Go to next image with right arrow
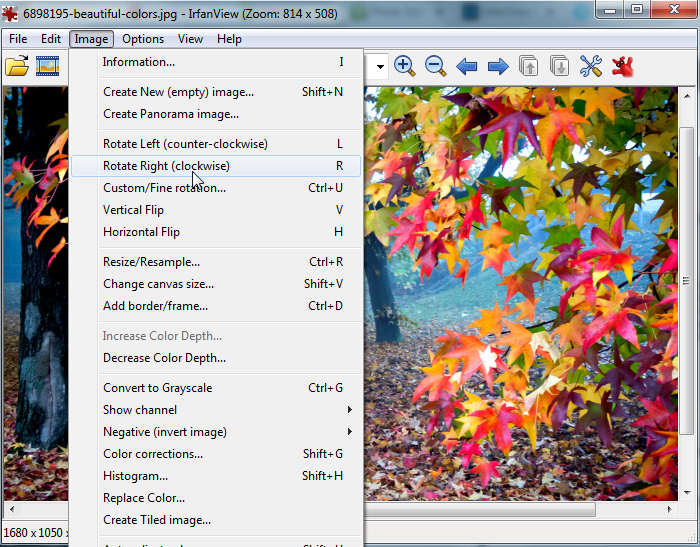This screenshot has width=700, height=547. (x=497, y=66)
